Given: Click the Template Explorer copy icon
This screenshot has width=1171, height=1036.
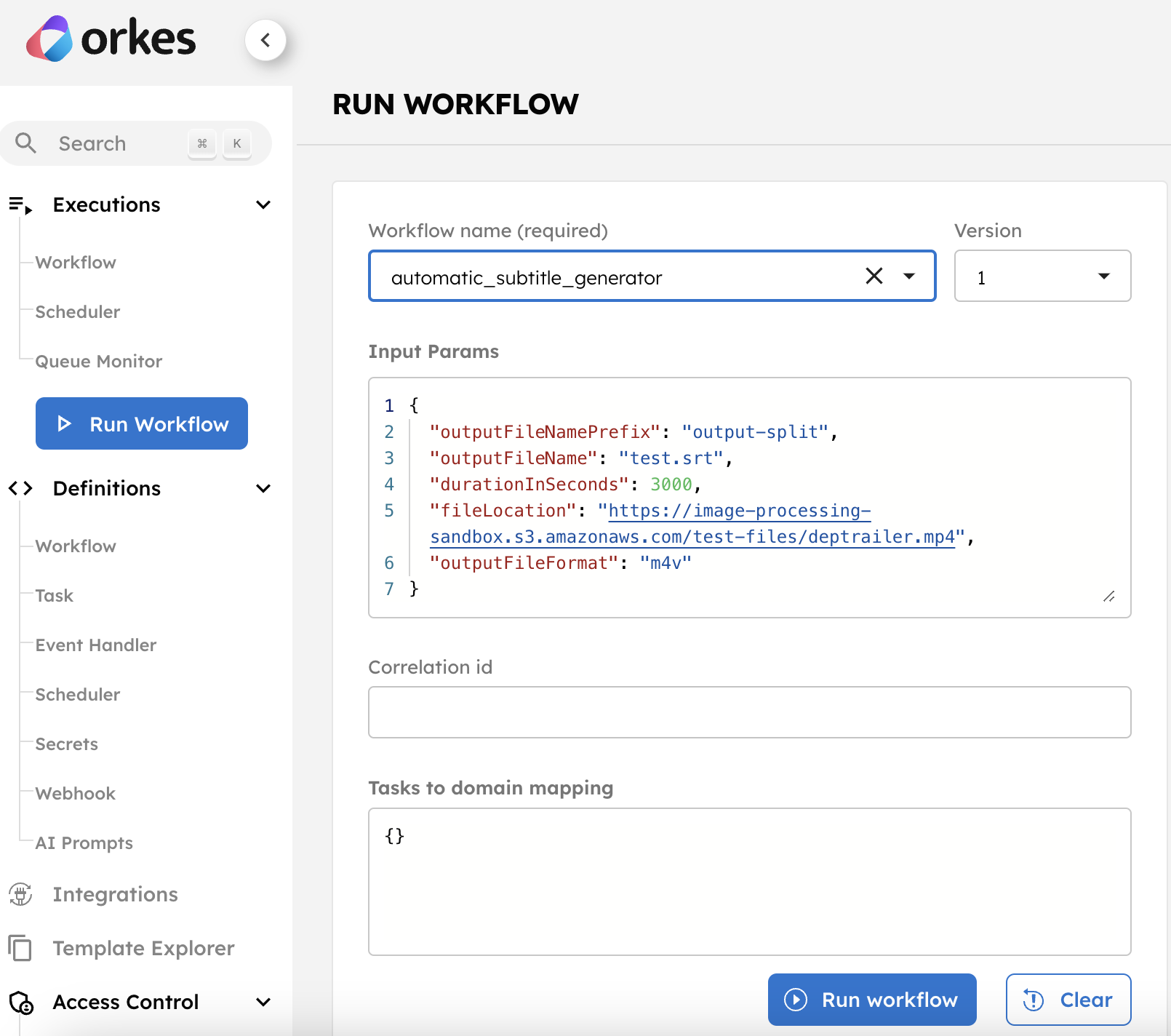Looking at the screenshot, I should pos(20,948).
